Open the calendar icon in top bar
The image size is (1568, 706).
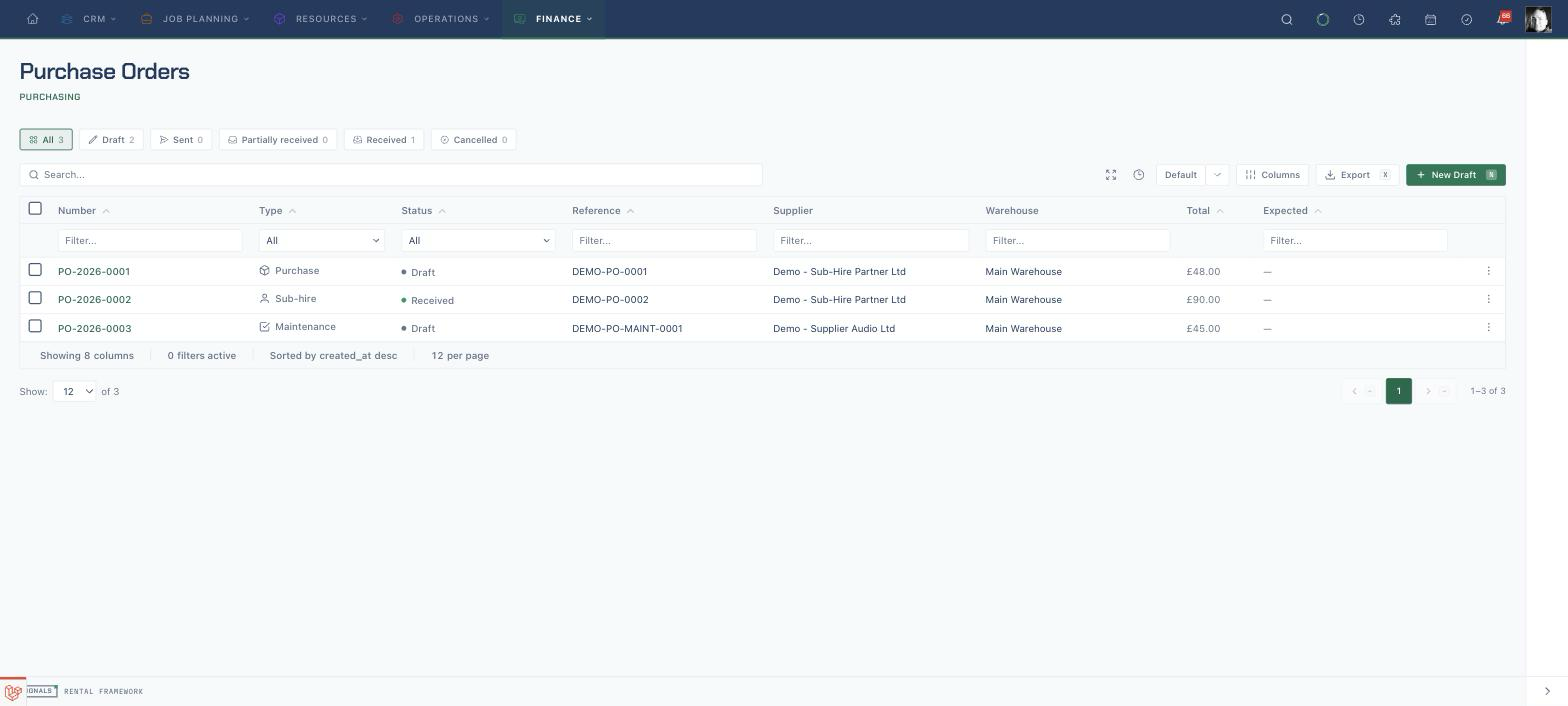(1431, 19)
